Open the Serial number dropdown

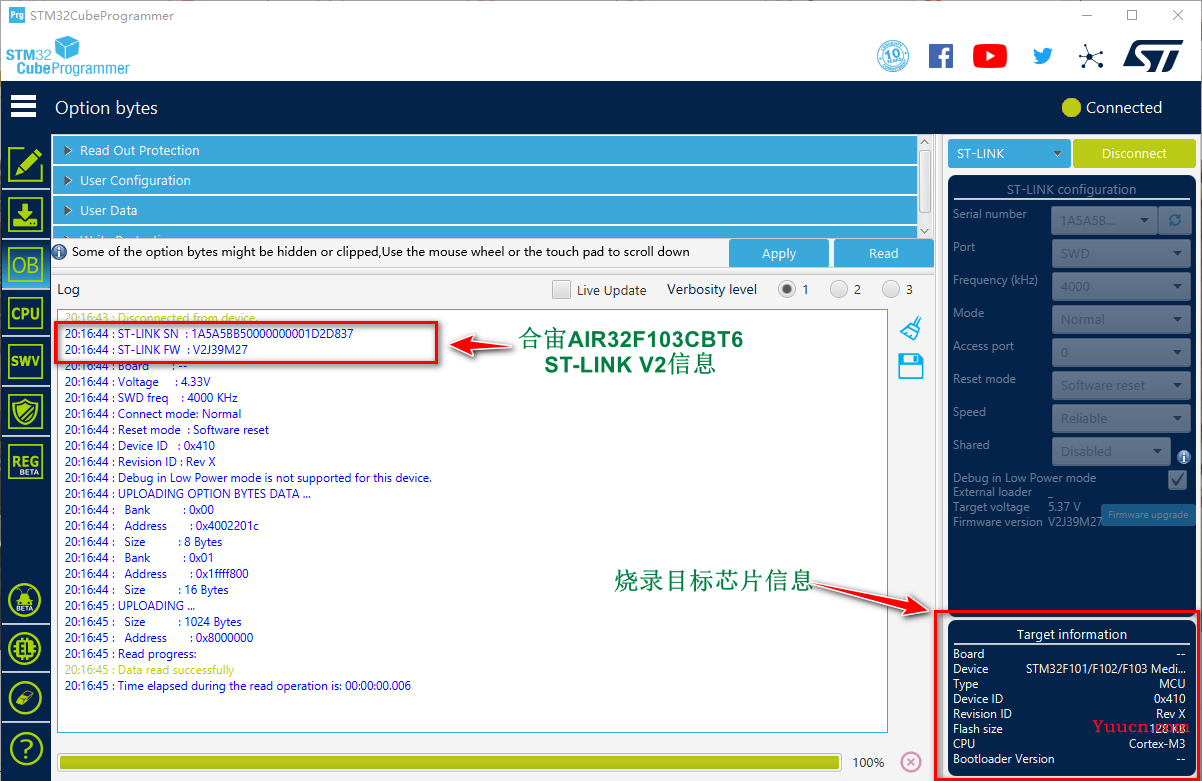point(1104,220)
